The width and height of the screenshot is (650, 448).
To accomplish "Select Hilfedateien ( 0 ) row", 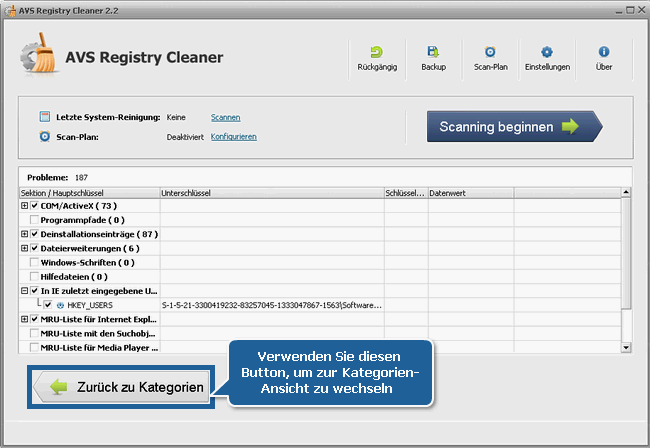I will [x=320, y=276].
